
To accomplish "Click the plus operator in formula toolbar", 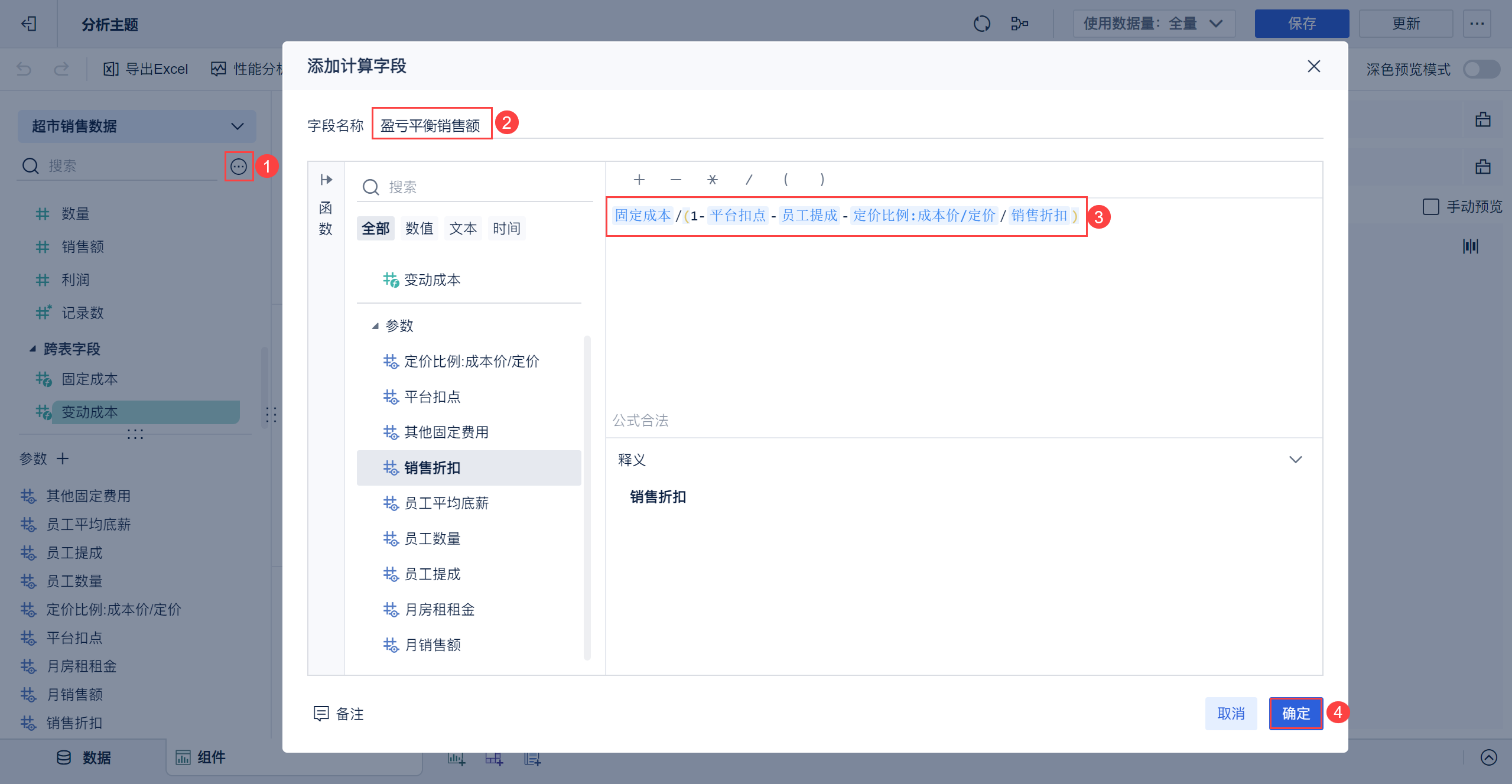I will (639, 180).
